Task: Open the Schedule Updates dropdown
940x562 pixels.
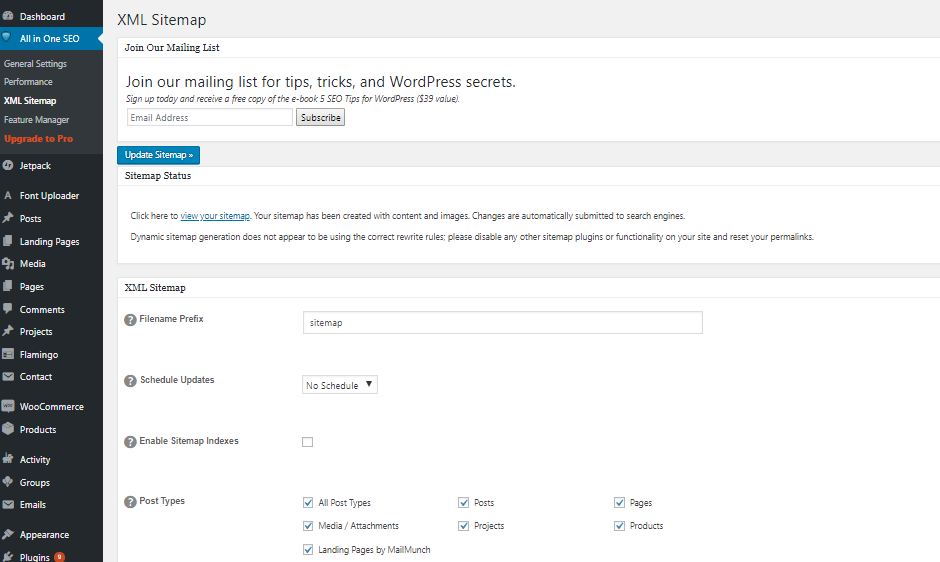Action: tap(340, 384)
